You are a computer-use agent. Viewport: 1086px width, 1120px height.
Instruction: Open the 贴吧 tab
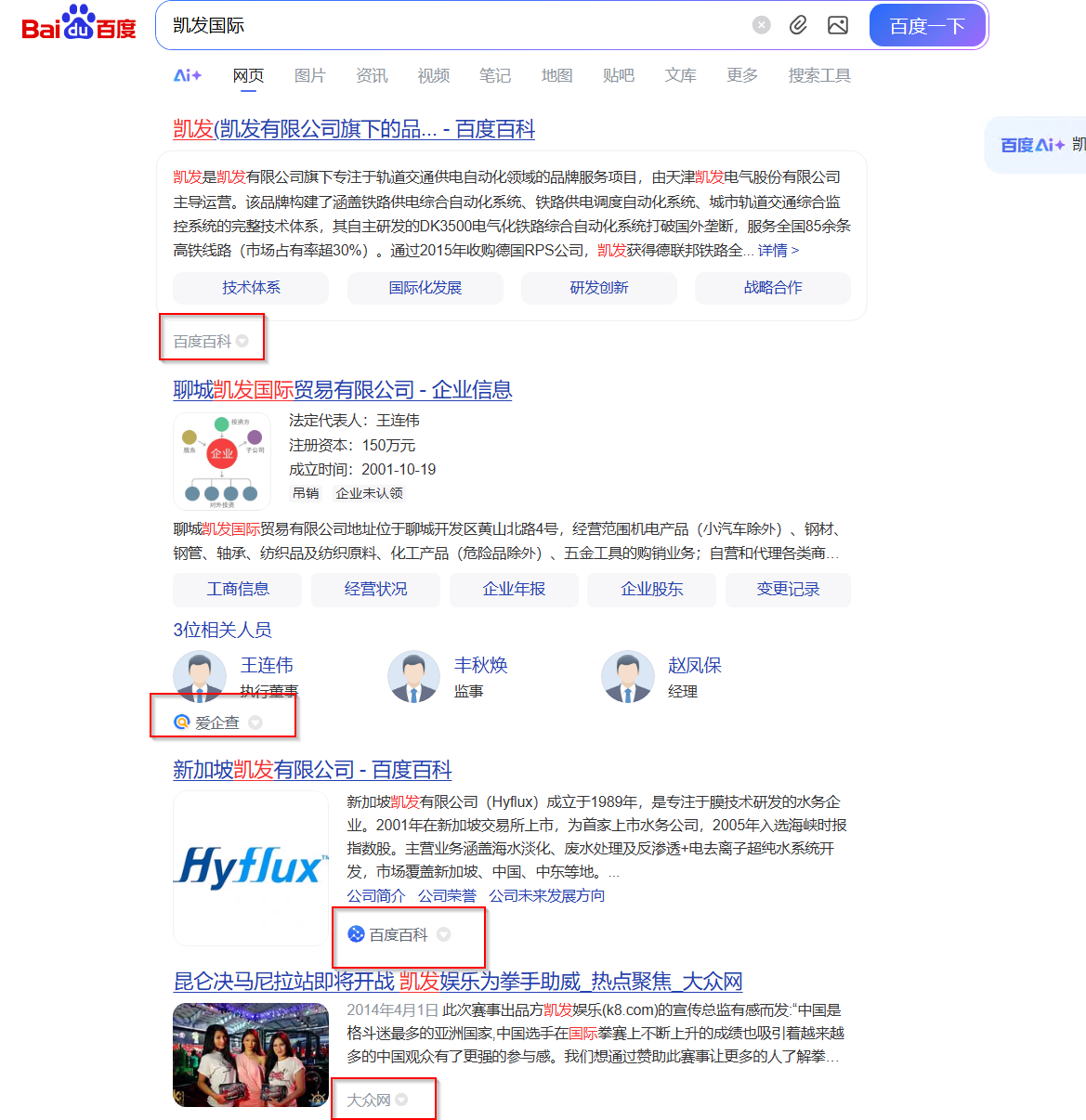[619, 75]
